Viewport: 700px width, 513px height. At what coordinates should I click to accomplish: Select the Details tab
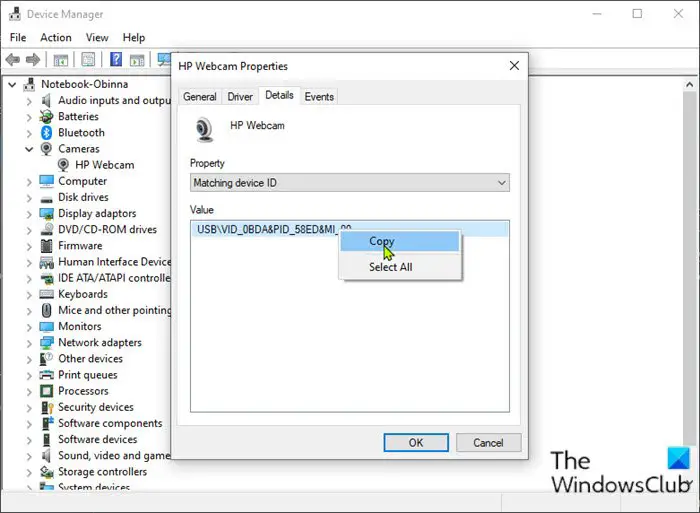coord(279,95)
